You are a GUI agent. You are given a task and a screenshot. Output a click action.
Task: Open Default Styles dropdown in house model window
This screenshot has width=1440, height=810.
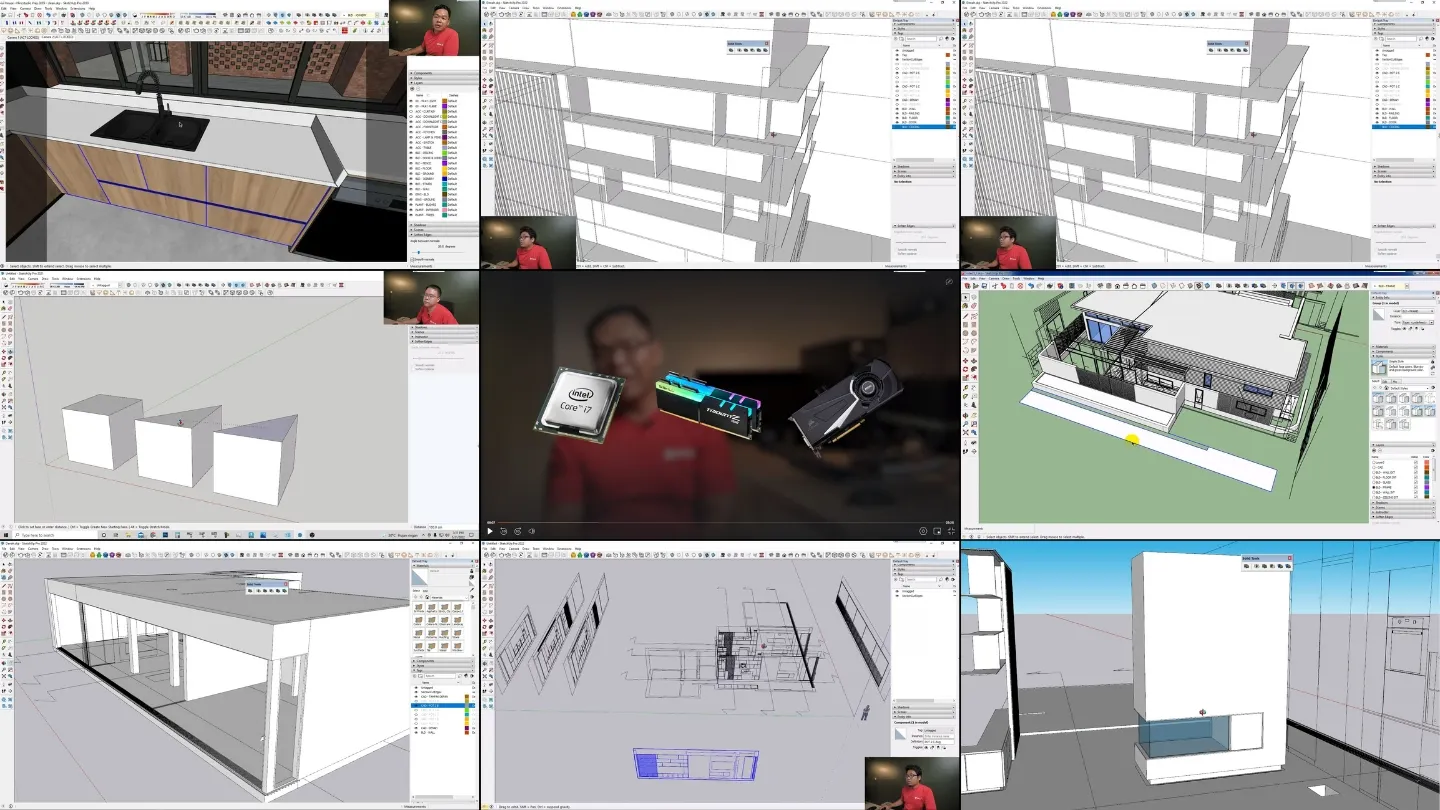(1409, 388)
